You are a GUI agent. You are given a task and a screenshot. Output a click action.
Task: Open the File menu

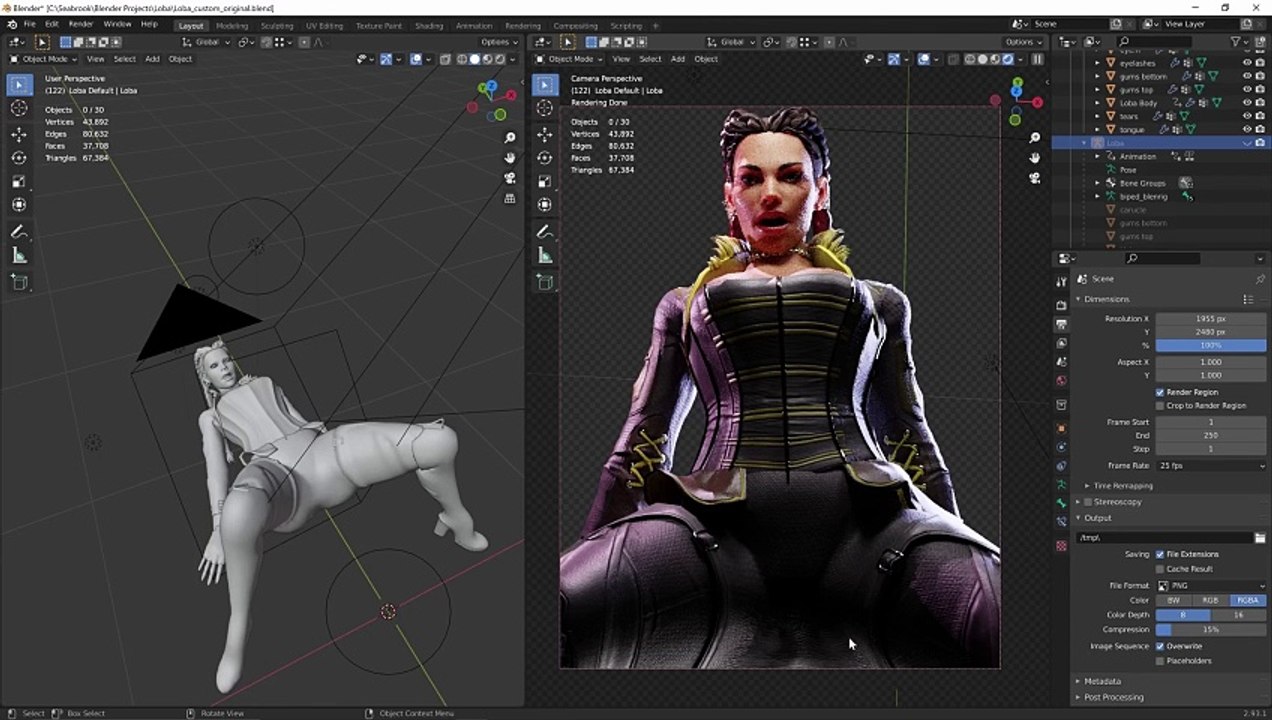[29, 24]
